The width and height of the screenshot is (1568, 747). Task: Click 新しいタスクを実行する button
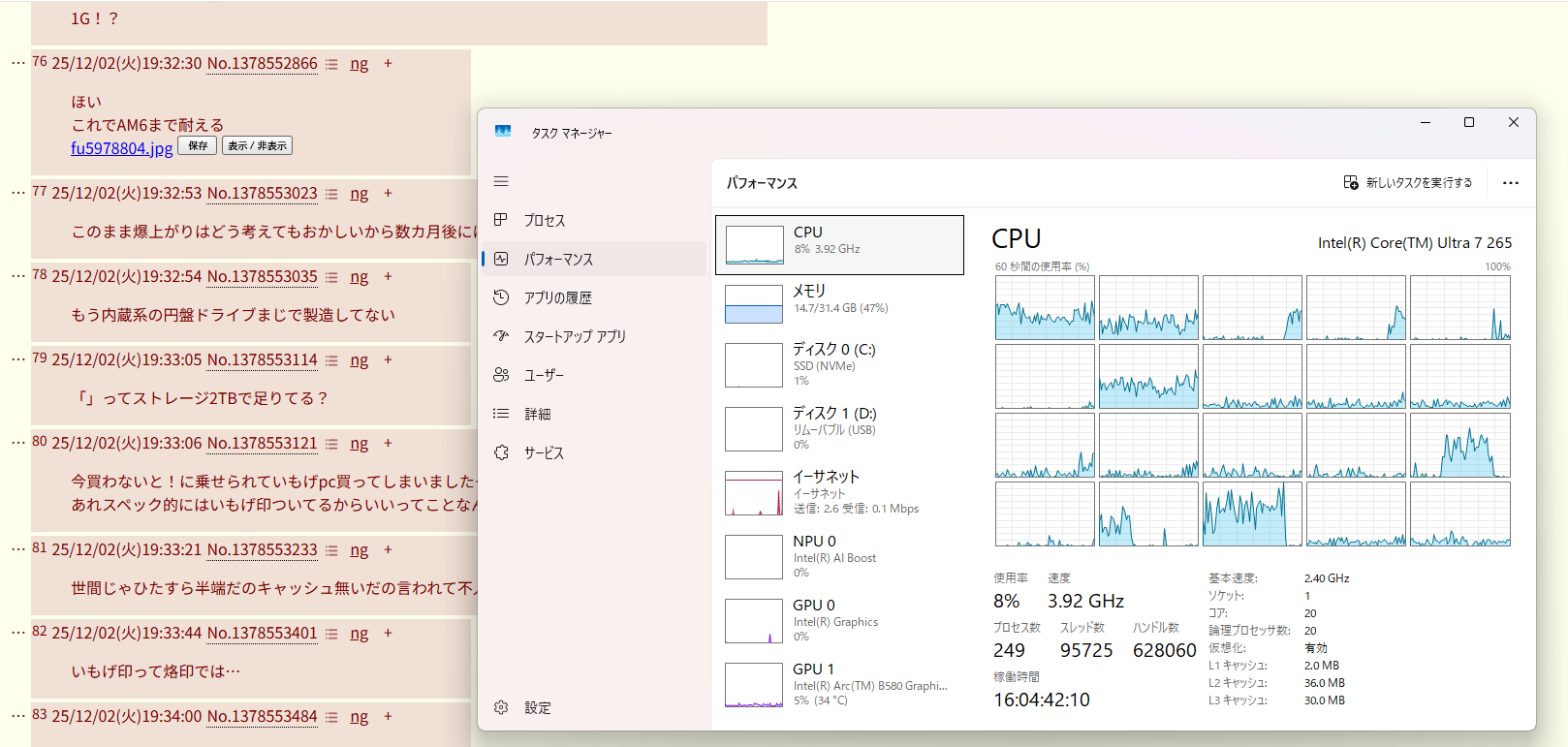tap(1408, 182)
